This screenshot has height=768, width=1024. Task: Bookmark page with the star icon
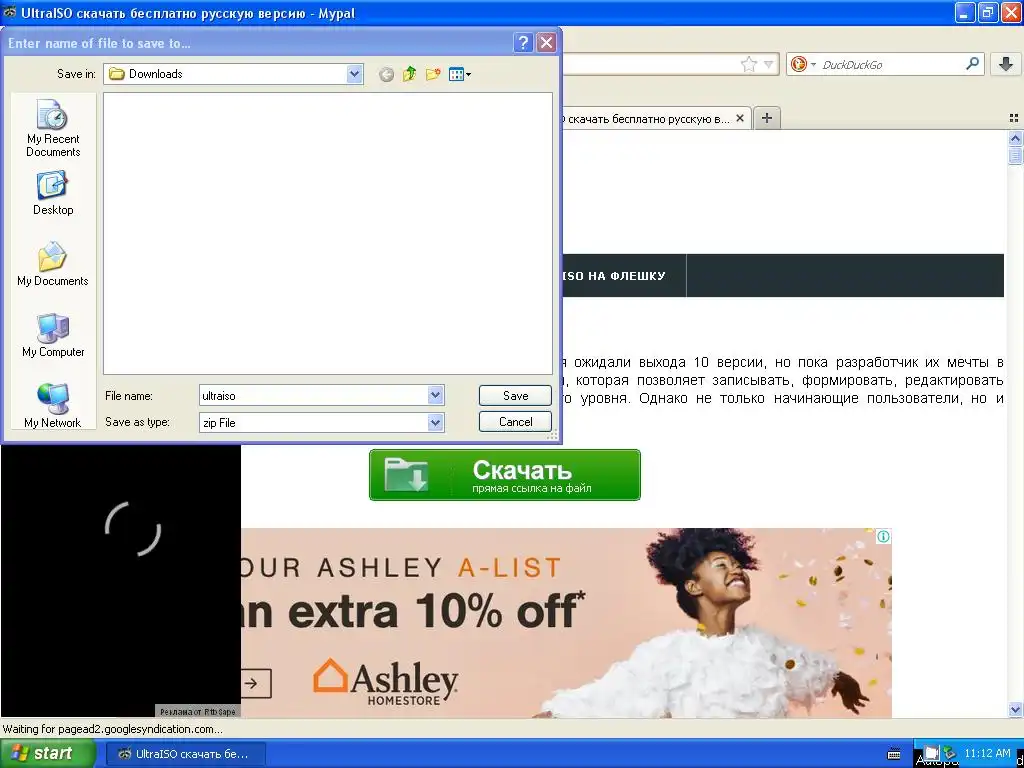[x=748, y=64]
